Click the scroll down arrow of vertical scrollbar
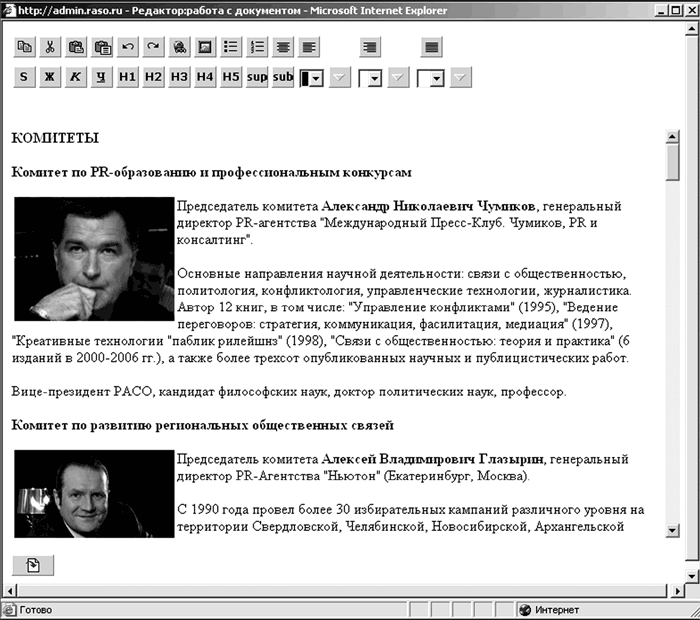This screenshot has height=620, width=700. 673,530
